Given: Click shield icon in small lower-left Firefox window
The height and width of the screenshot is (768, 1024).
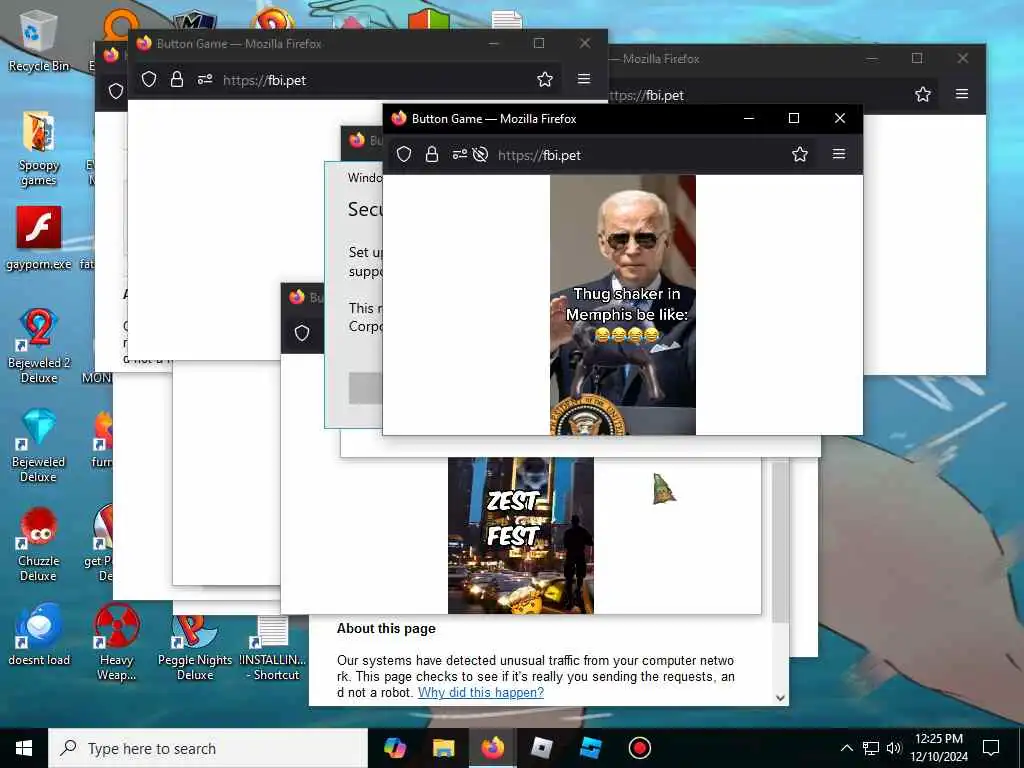Looking at the screenshot, I should [x=302, y=333].
